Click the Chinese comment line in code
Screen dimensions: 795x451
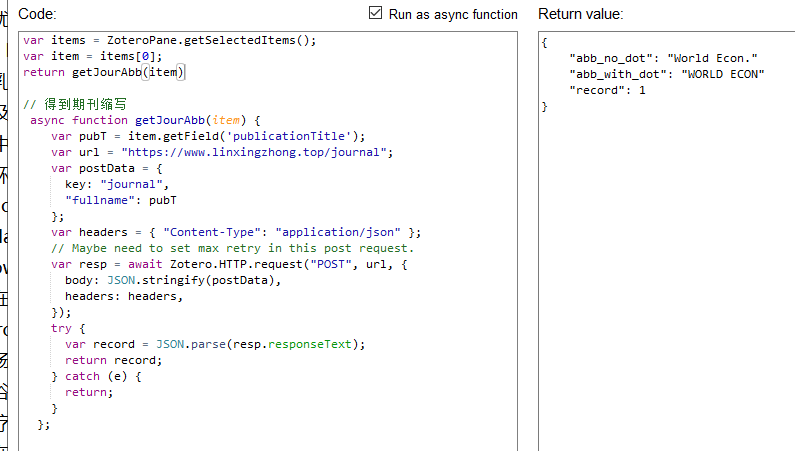[75, 104]
